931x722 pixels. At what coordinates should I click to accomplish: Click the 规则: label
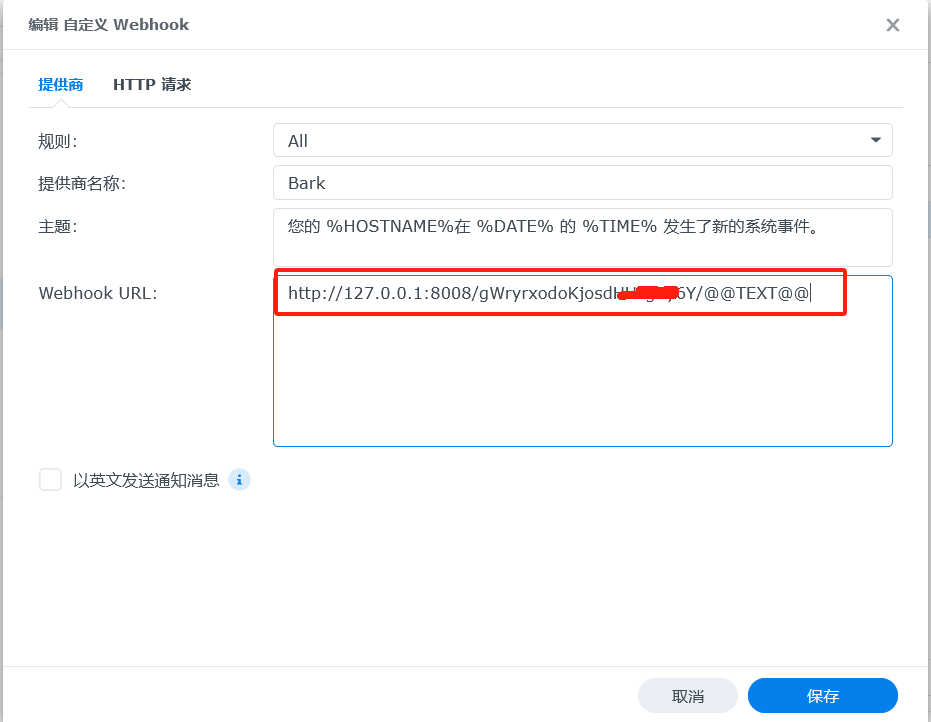point(58,141)
